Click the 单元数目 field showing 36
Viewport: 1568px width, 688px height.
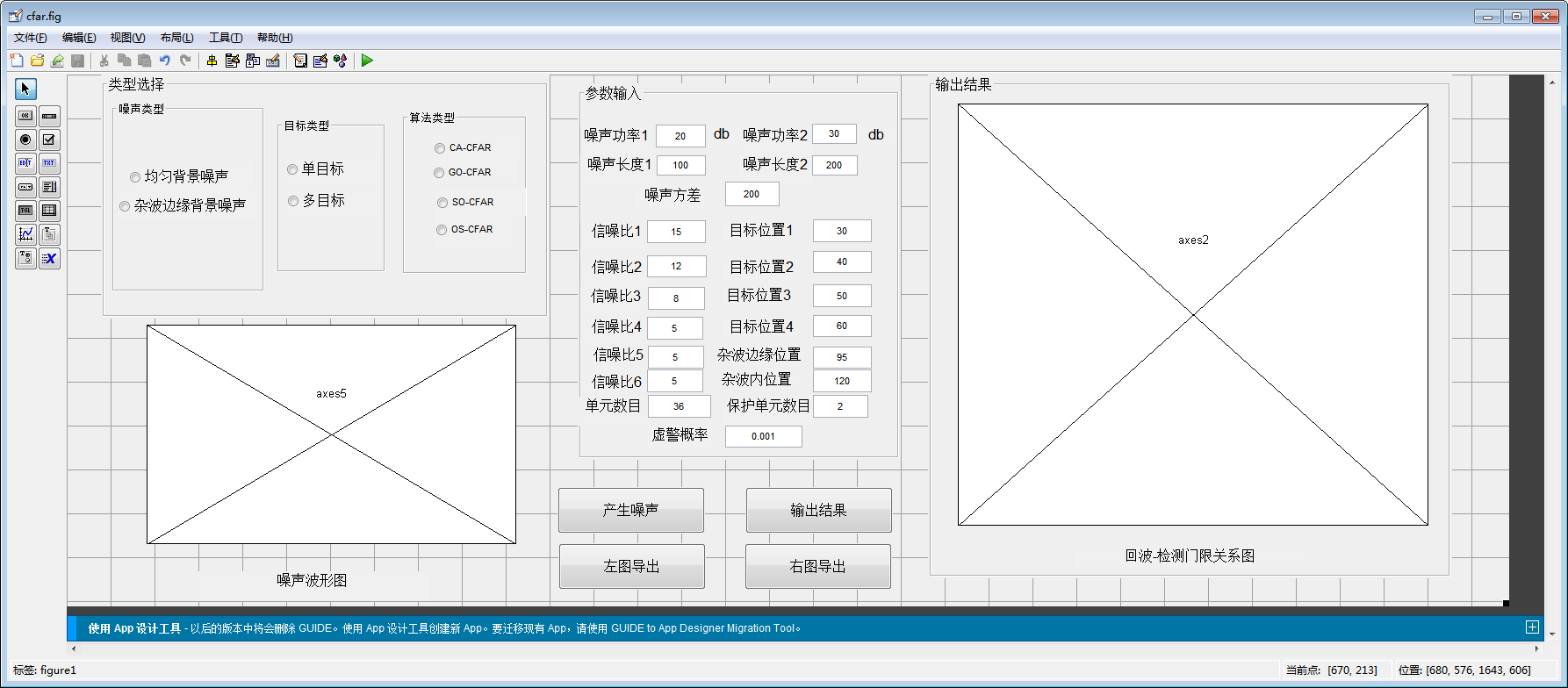[x=679, y=406]
